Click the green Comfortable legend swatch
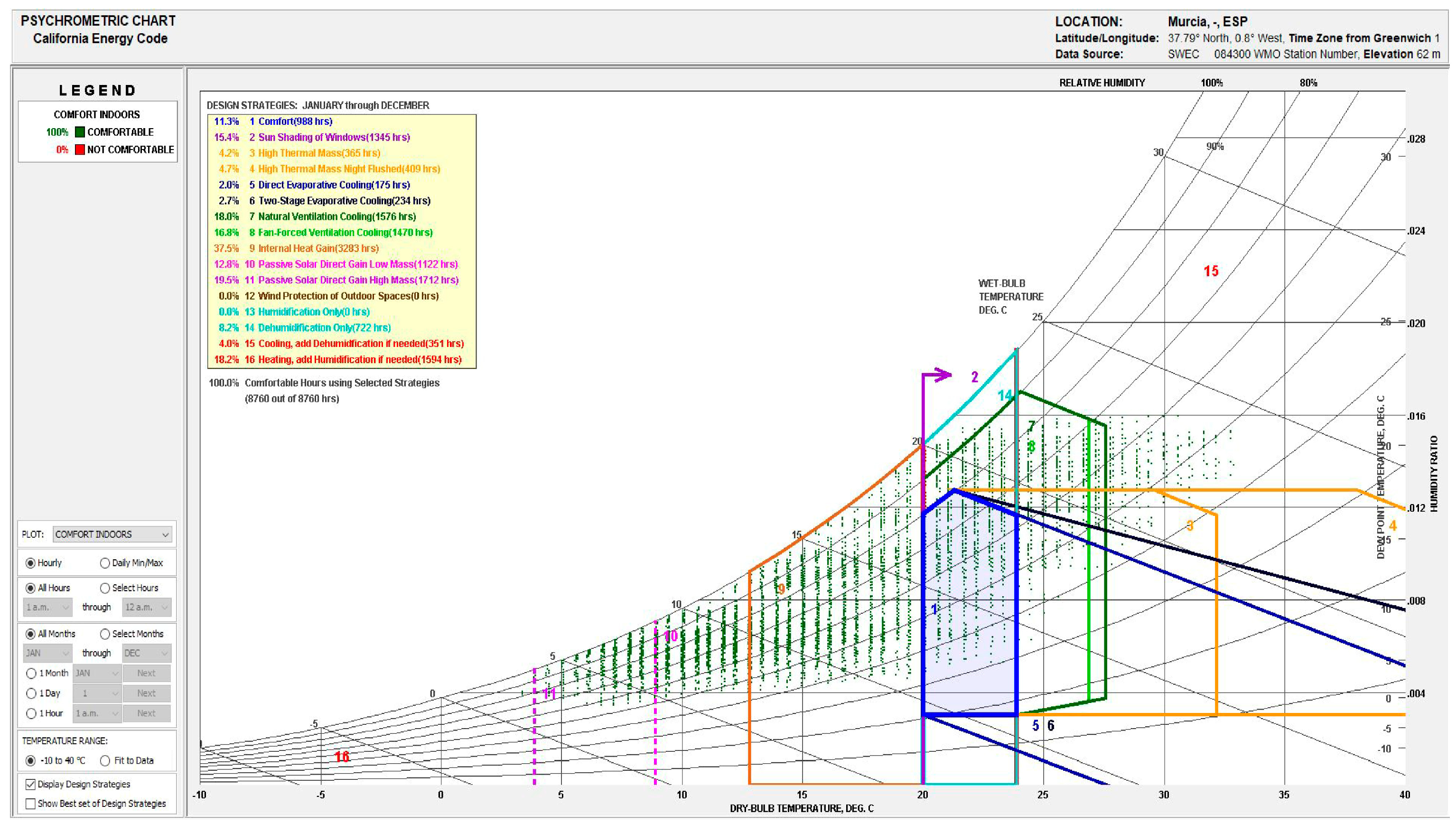The width and height of the screenshot is (1456, 824). click(x=80, y=132)
